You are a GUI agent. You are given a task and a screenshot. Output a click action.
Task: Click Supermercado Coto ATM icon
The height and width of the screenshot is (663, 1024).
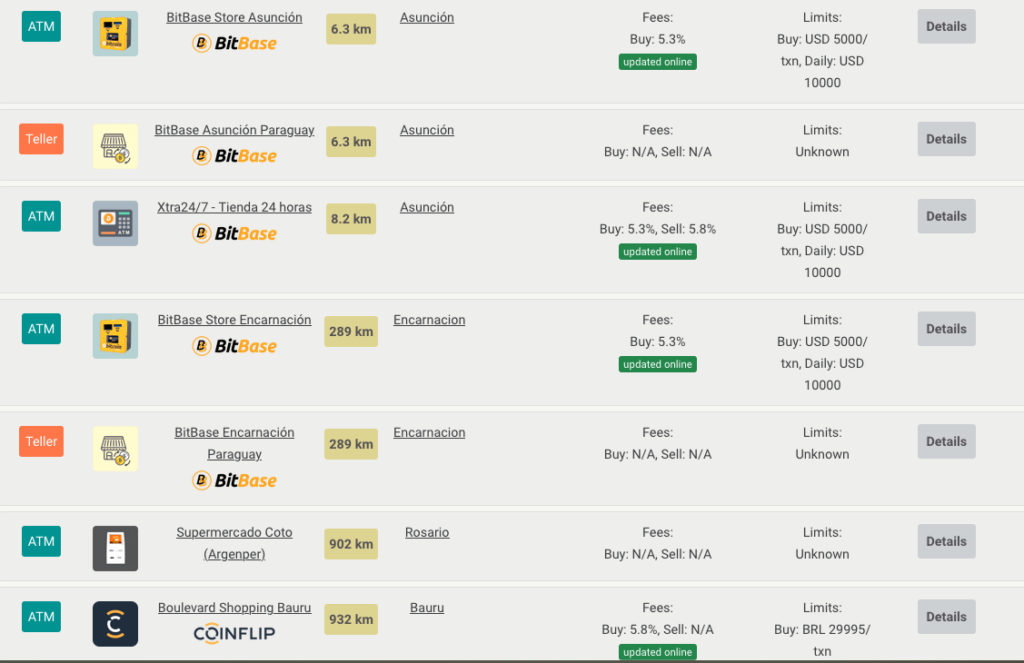pyautogui.click(x=115, y=548)
